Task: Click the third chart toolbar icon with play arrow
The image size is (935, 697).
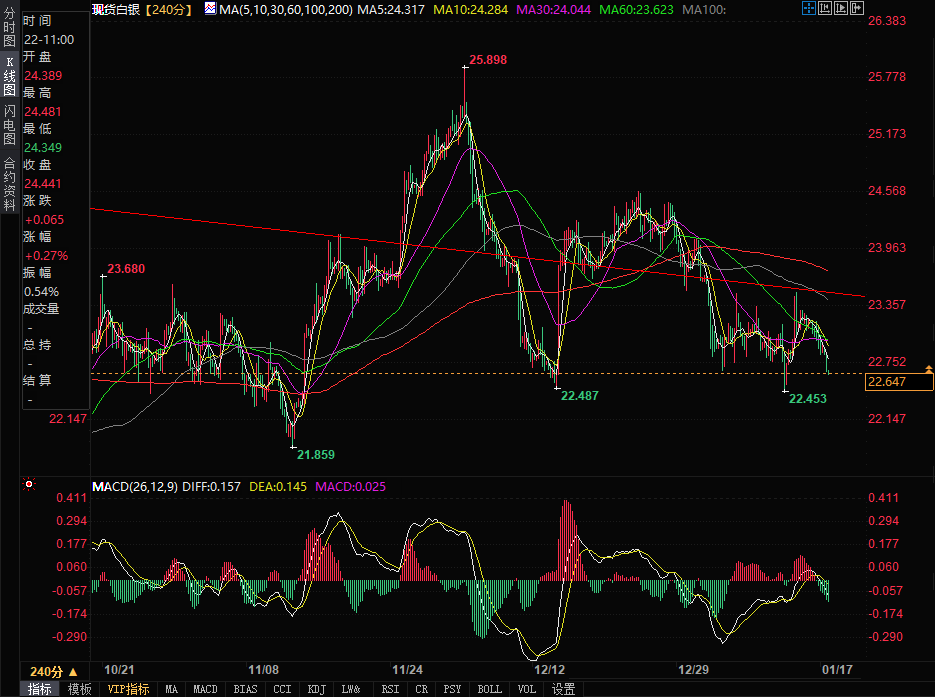Action: coord(839,8)
